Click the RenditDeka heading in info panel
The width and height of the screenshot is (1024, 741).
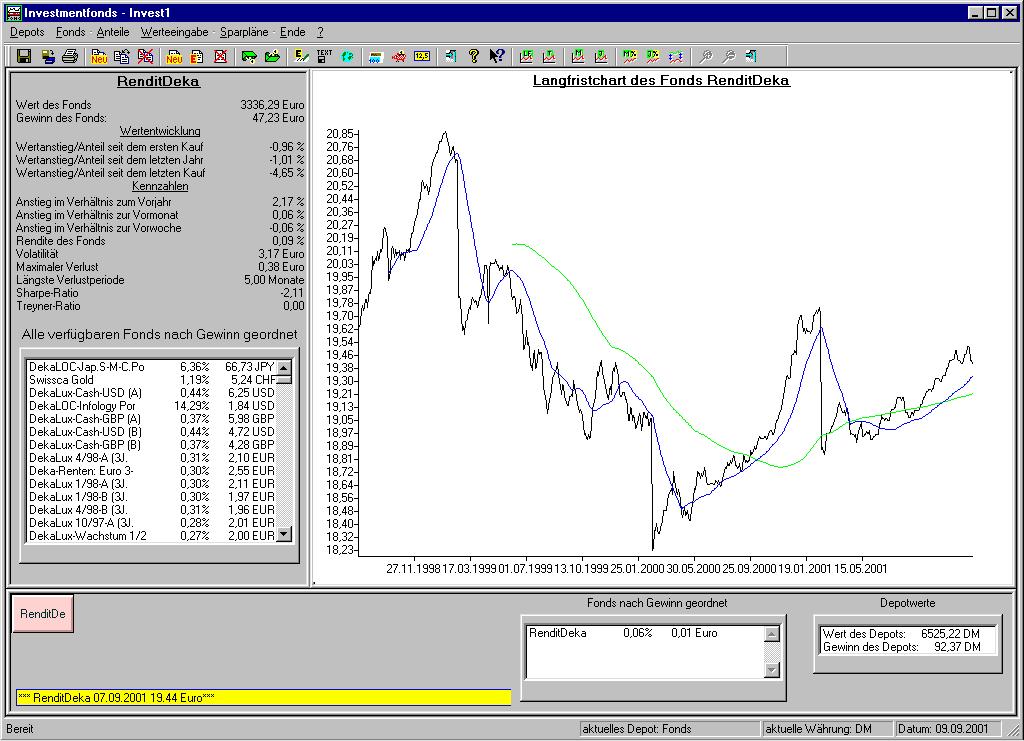pyautogui.click(x=158, y=82)
